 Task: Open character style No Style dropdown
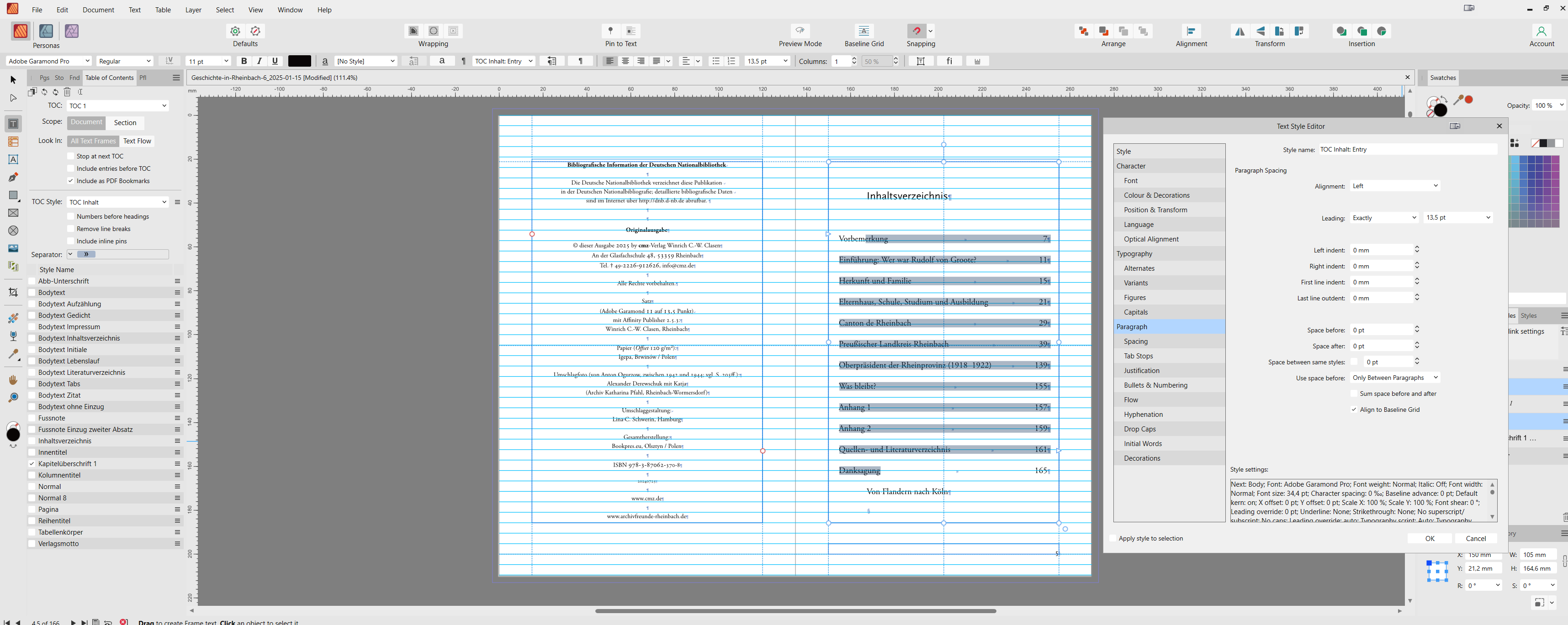pyautogui.click(x=366, y=61)
